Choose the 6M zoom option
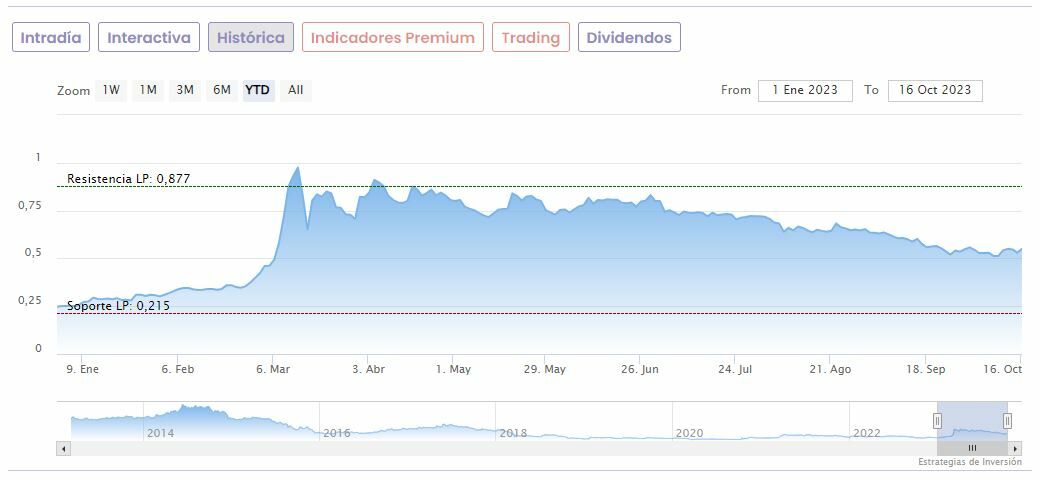This screenshot has height=480, width=1040. pos(221,90)
